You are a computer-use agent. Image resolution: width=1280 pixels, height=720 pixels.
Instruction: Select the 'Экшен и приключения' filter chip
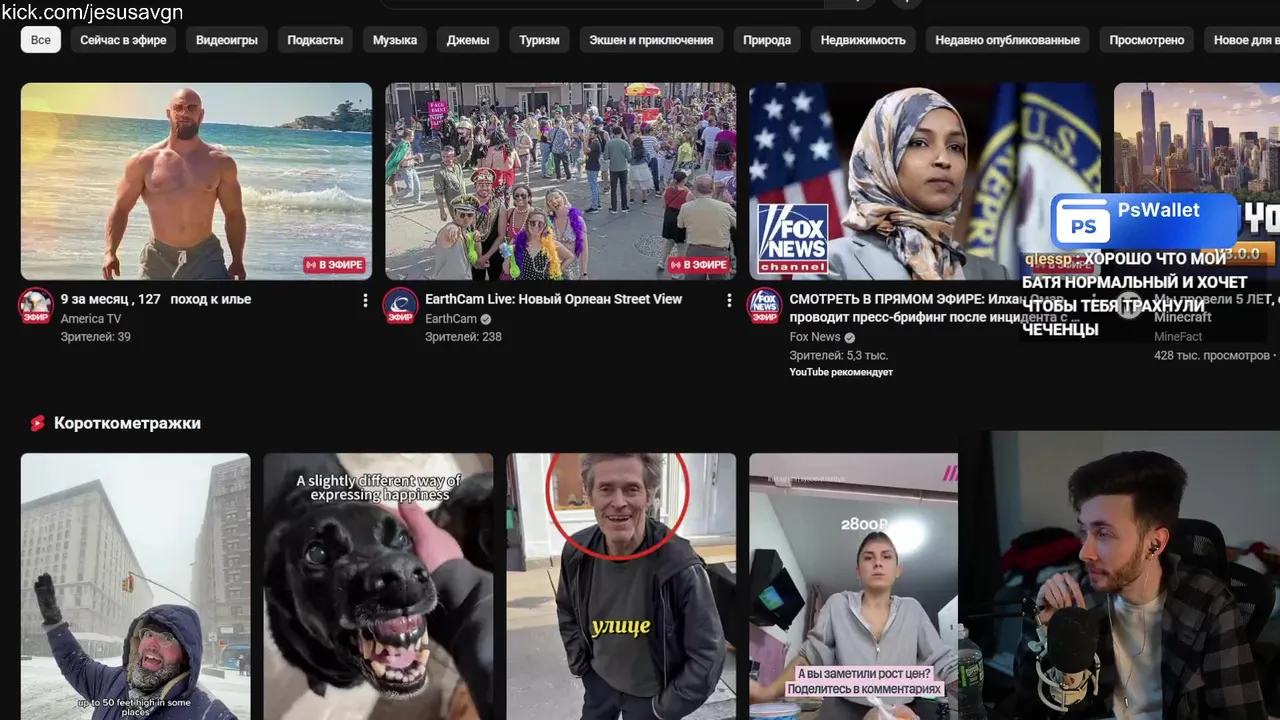pyautogui.click(x=651, y=40)
